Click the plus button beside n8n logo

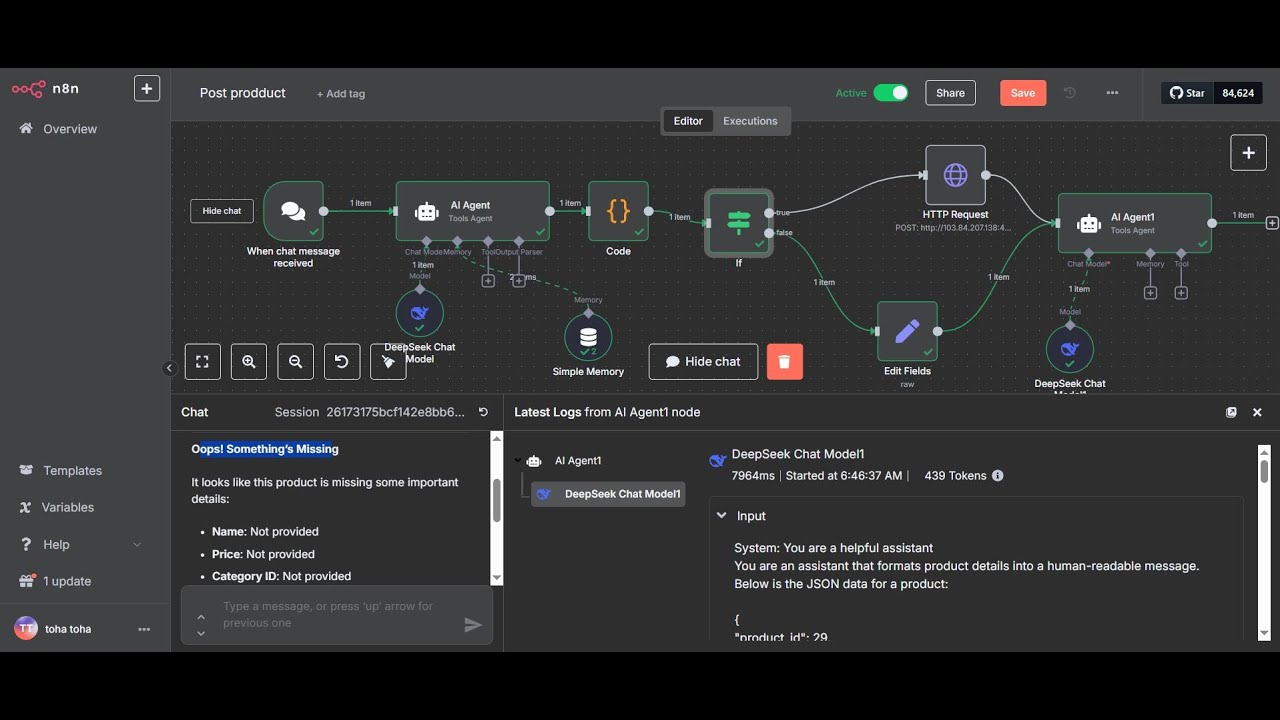click(x=147, y=89)
